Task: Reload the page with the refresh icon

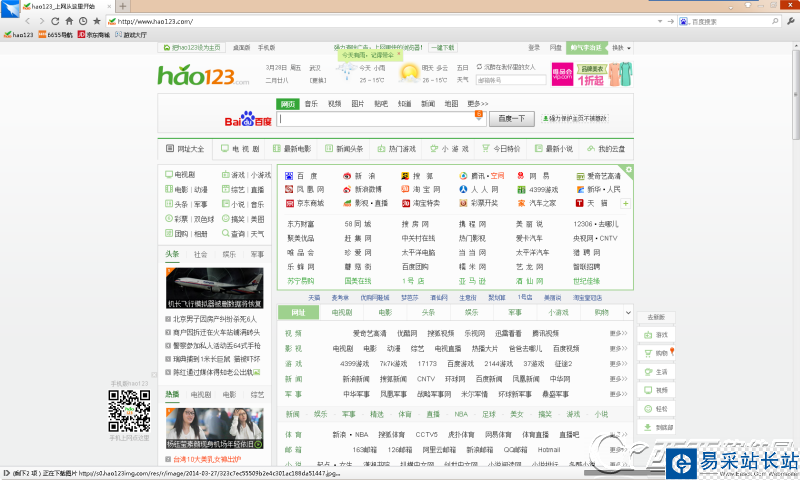Action: pyautogui.click(x=55, y=21)
